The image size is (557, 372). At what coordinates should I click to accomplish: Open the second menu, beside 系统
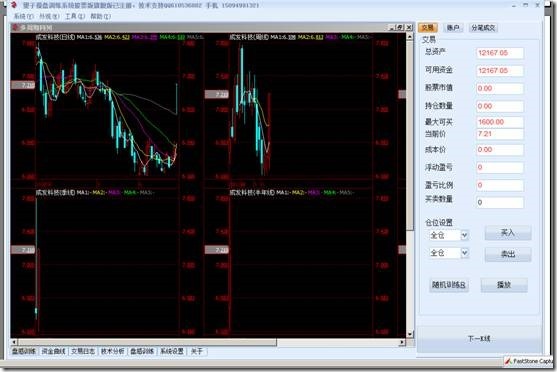point(49,16)
